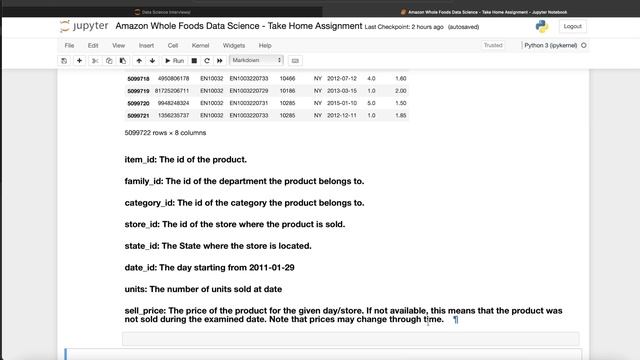Open the cell type Markdown dropdown
Screen dimensions: 640x360
tap(256, 60)
